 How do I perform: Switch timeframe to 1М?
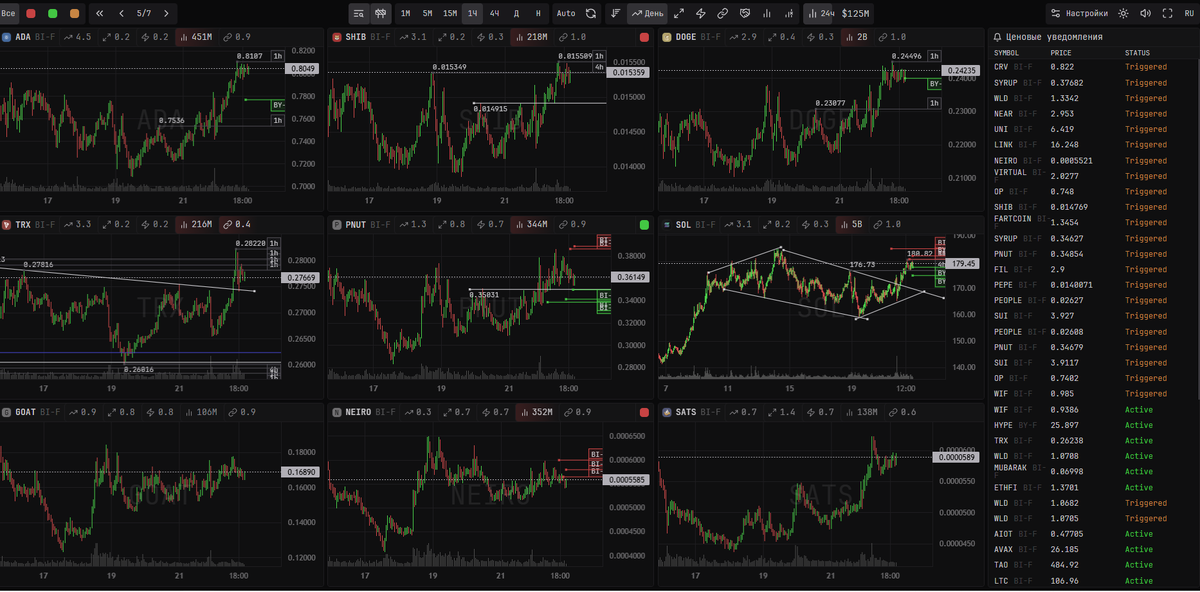tap(405, 14)
